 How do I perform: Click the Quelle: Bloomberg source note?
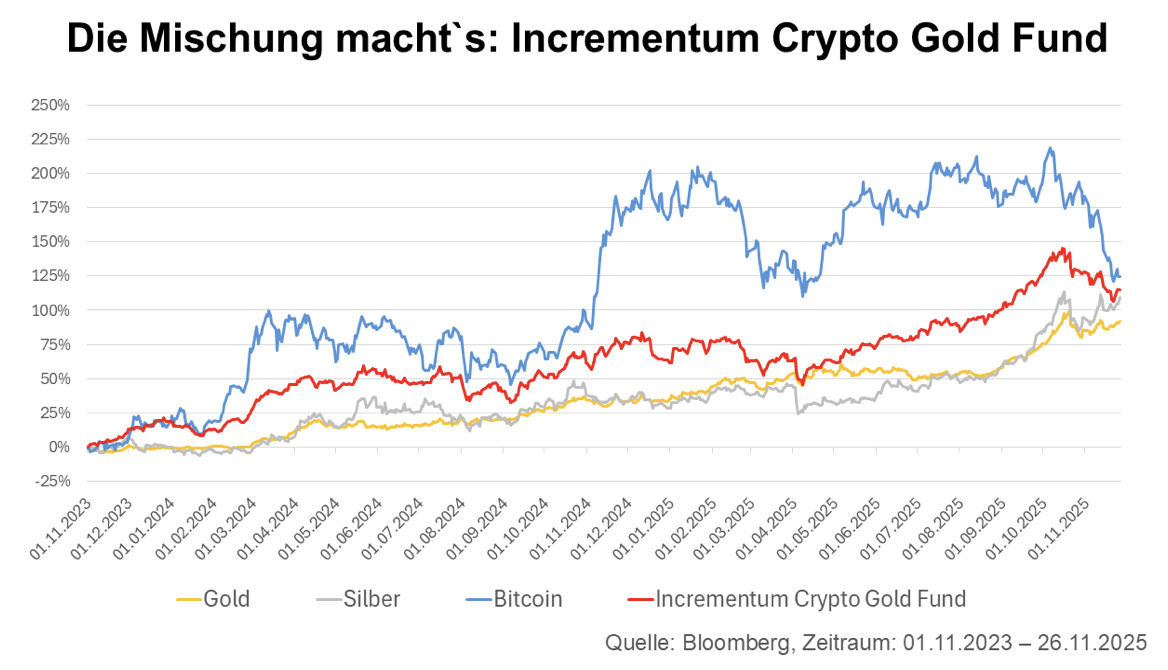[876, 643]
